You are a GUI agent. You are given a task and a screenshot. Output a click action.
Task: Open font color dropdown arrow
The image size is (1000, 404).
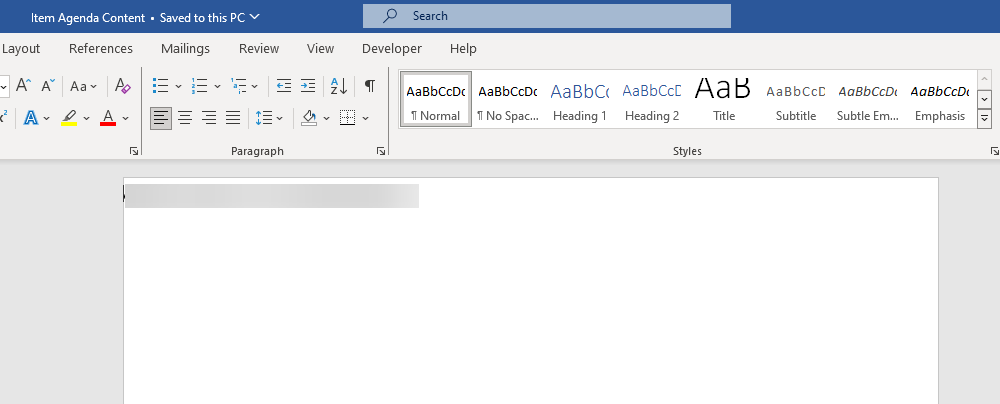point(126,119)
